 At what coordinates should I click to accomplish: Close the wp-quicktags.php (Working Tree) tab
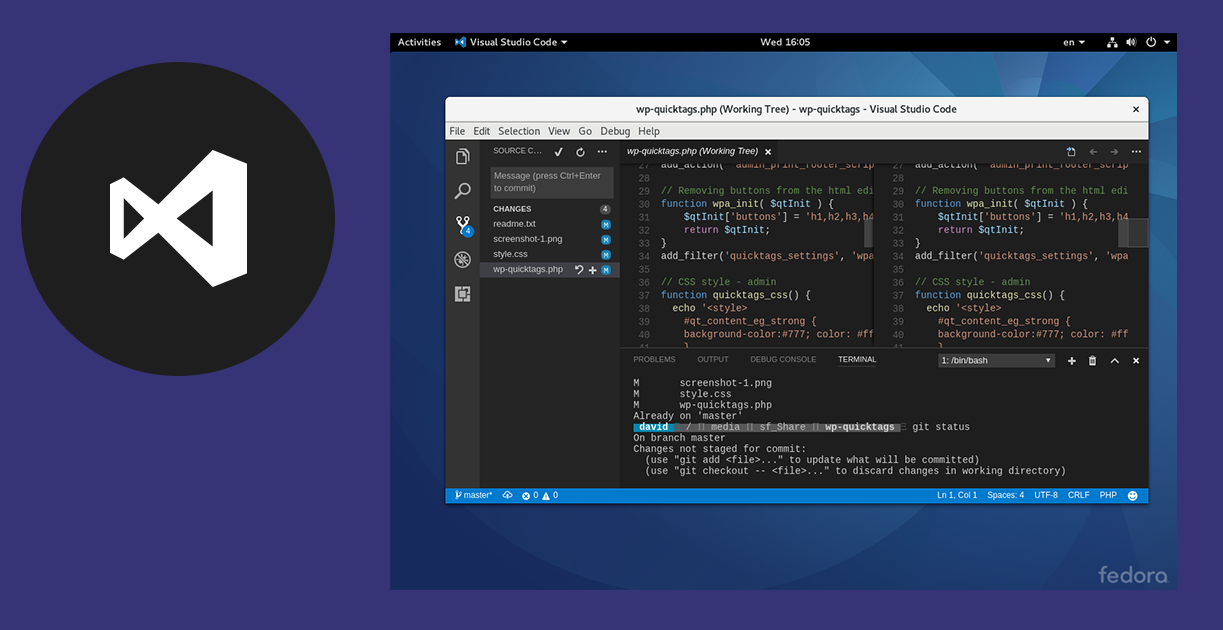[x=768, y=152]
